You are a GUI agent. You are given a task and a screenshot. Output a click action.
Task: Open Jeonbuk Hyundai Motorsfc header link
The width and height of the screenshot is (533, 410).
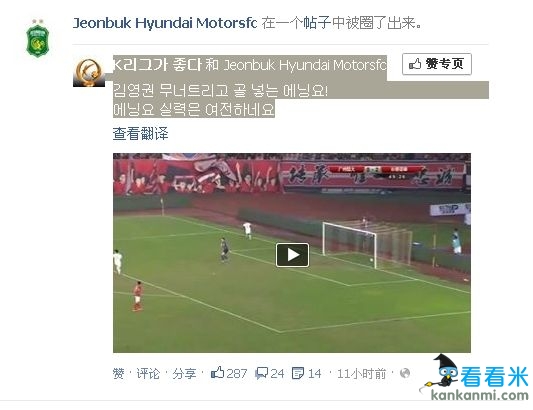click(x=165, y=23)
